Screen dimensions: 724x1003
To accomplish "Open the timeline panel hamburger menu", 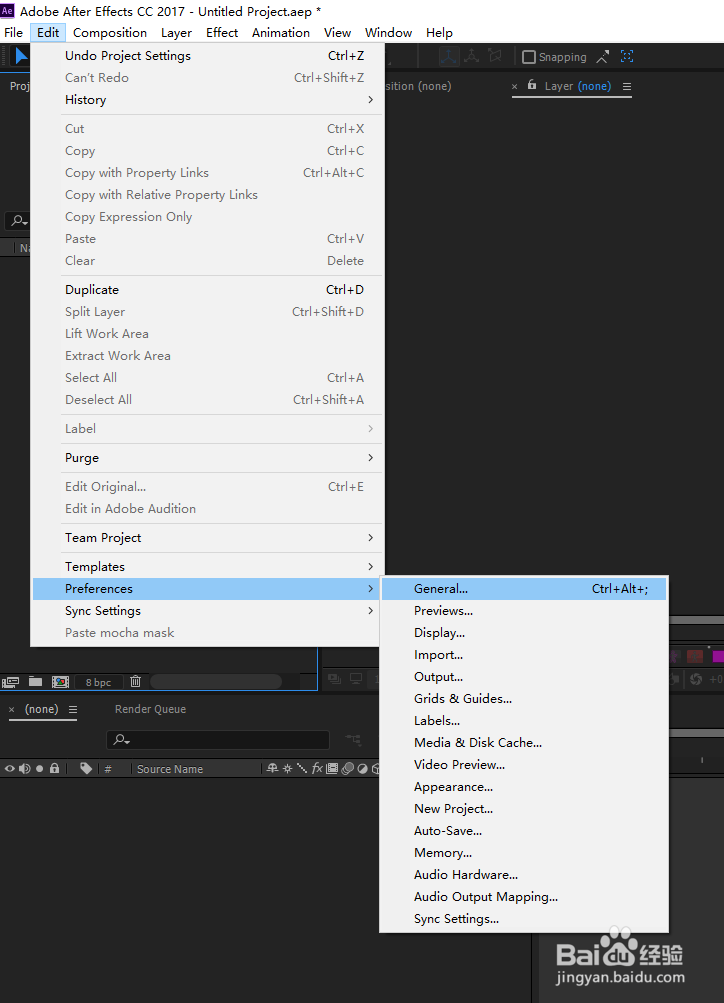I will (x=73, y=709).
